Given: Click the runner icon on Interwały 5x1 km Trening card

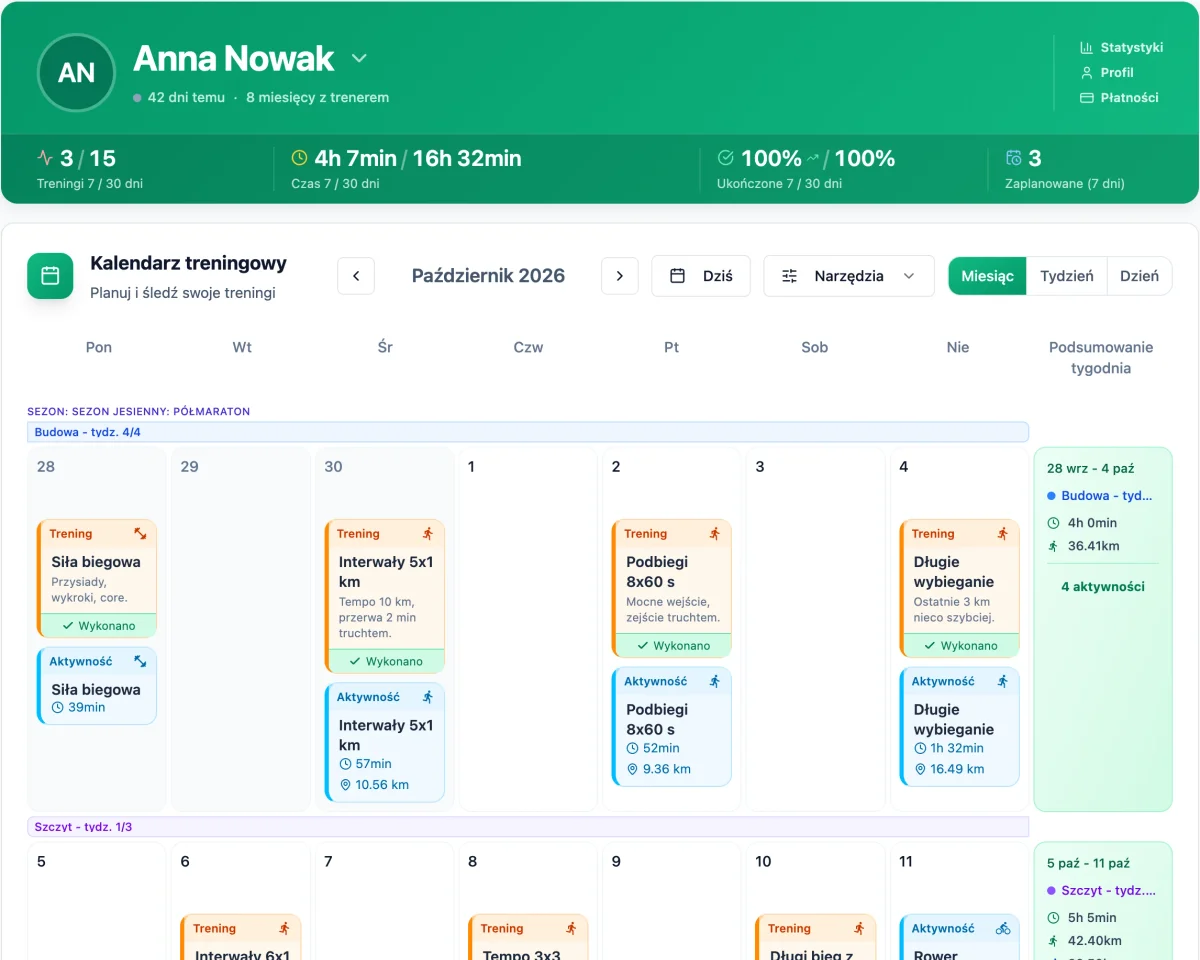Looking at the screenshot, I should point(428,534).
